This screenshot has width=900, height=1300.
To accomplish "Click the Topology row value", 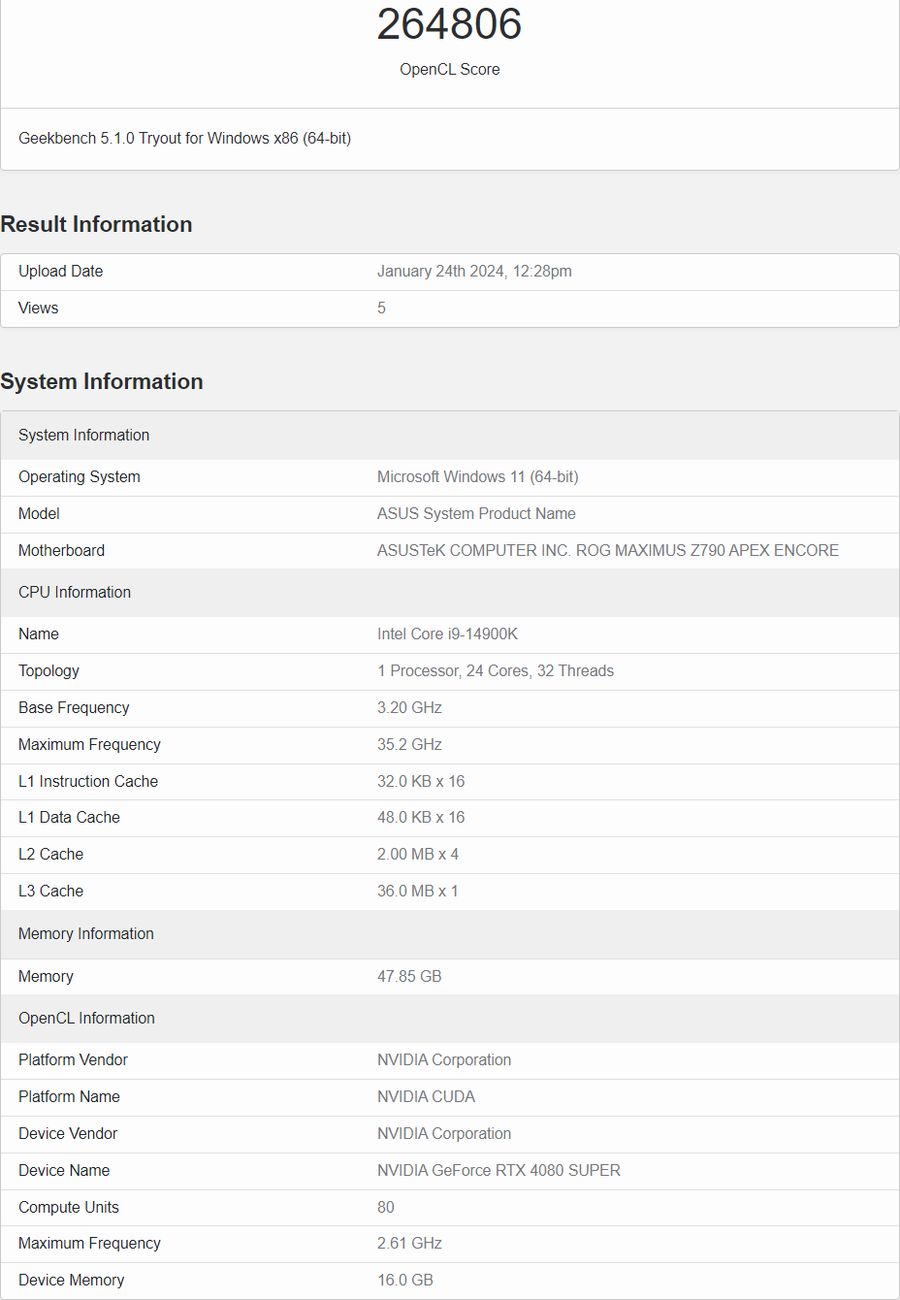I will [496, 671].
